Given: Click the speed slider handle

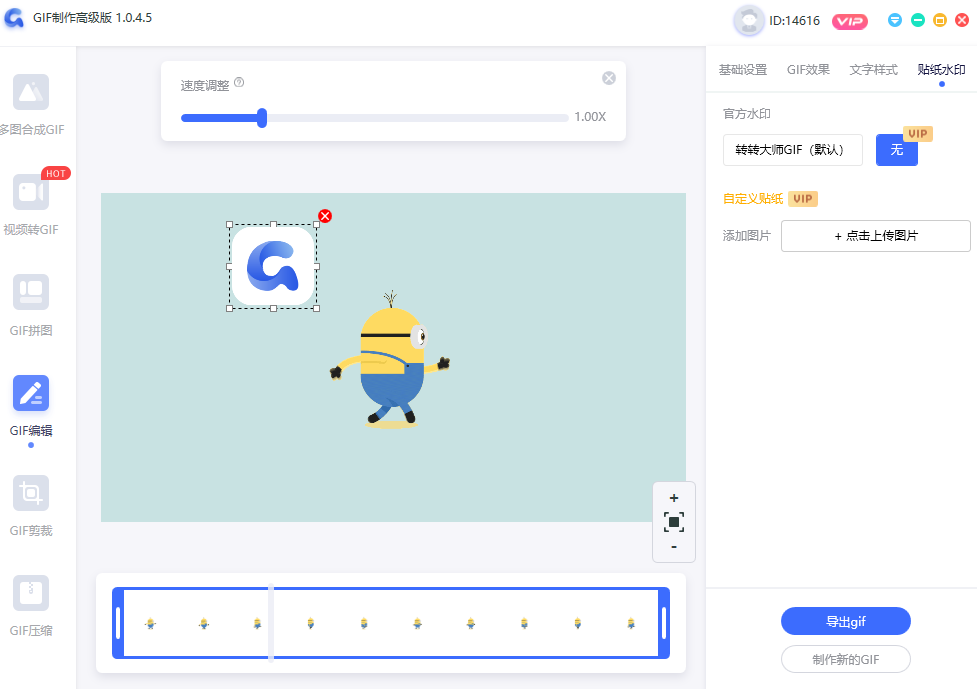Looking at the screenshot, I should (x=262, y=118).
